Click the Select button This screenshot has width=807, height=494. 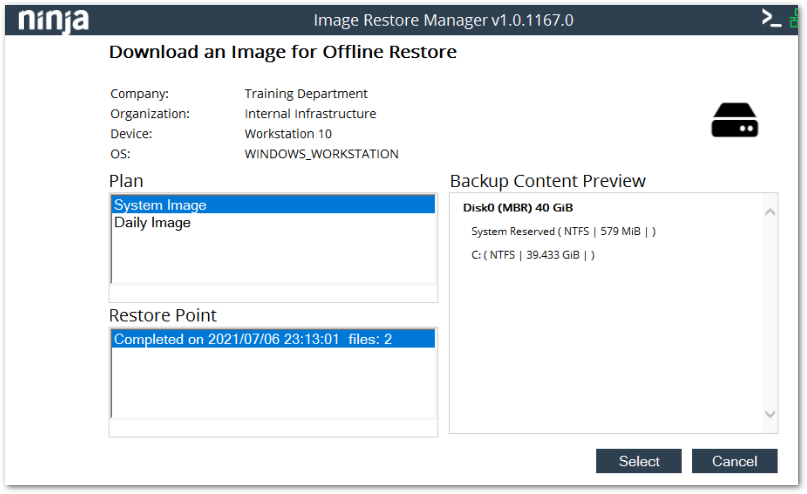click(638, 461)
